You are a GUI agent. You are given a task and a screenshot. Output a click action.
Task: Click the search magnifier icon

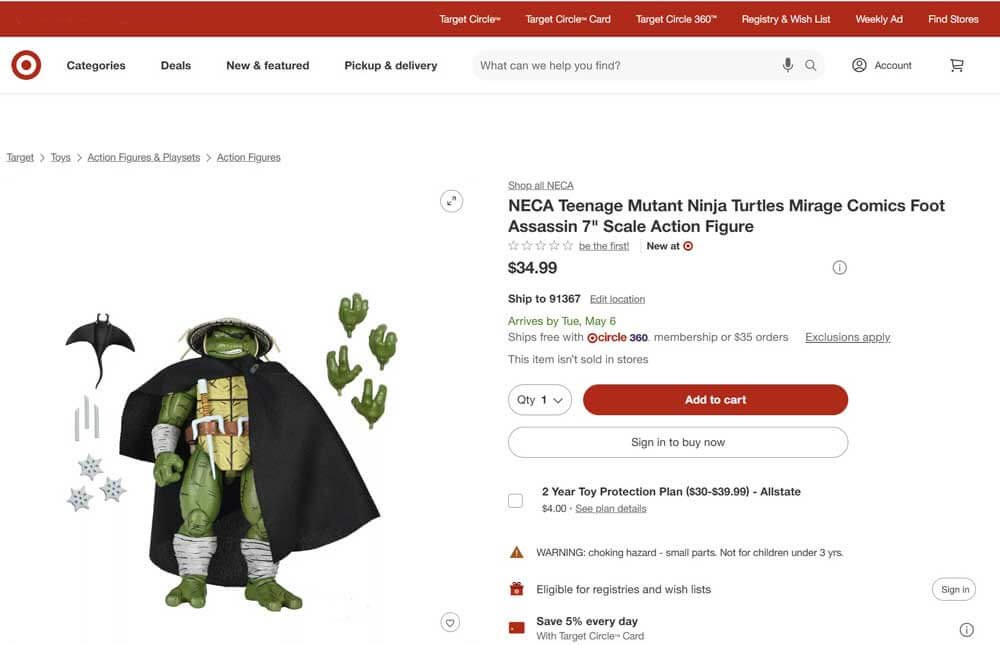[811, 65]
